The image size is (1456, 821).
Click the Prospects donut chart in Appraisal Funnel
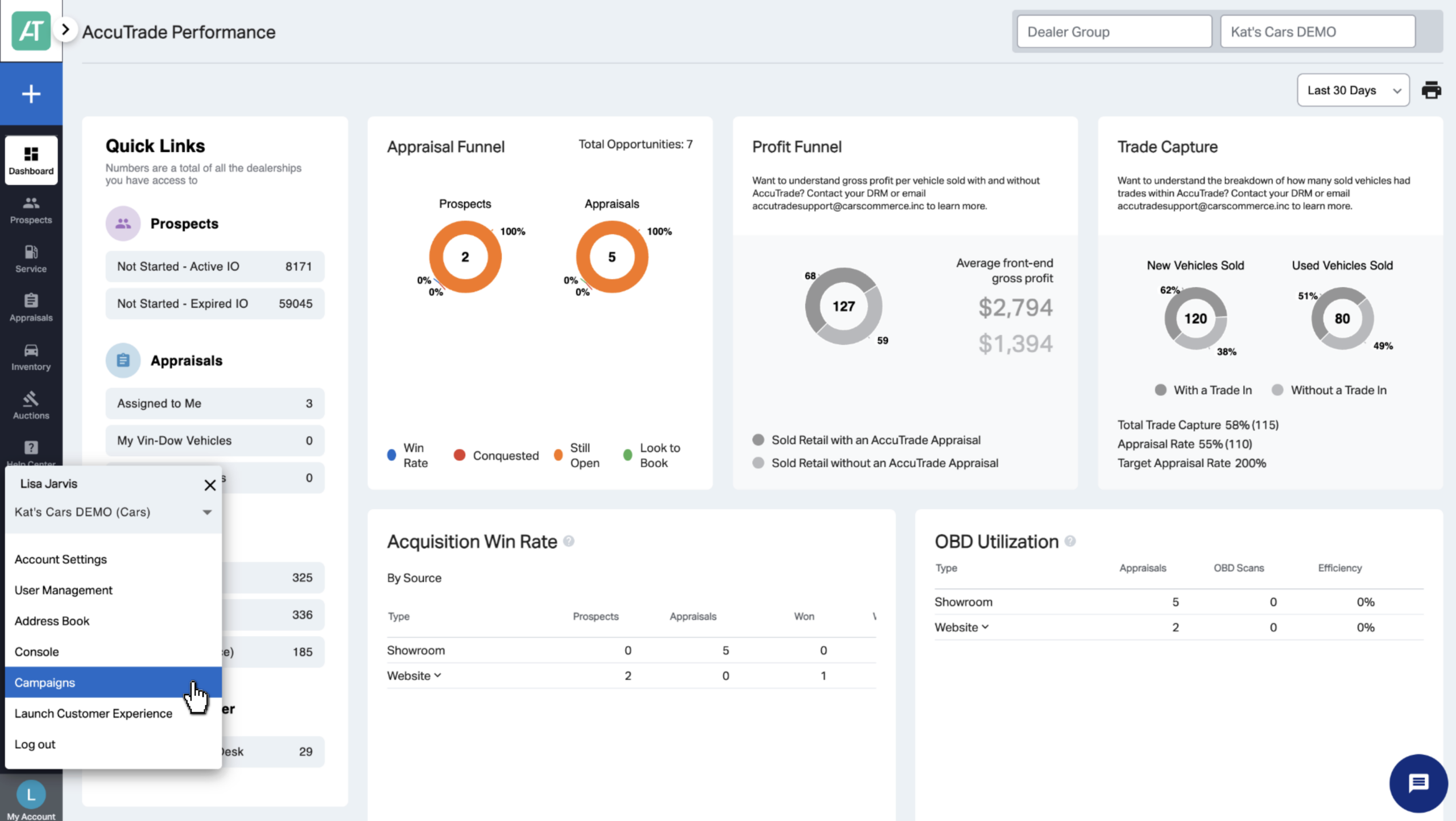pyautogui.click(x=465, y=257)
